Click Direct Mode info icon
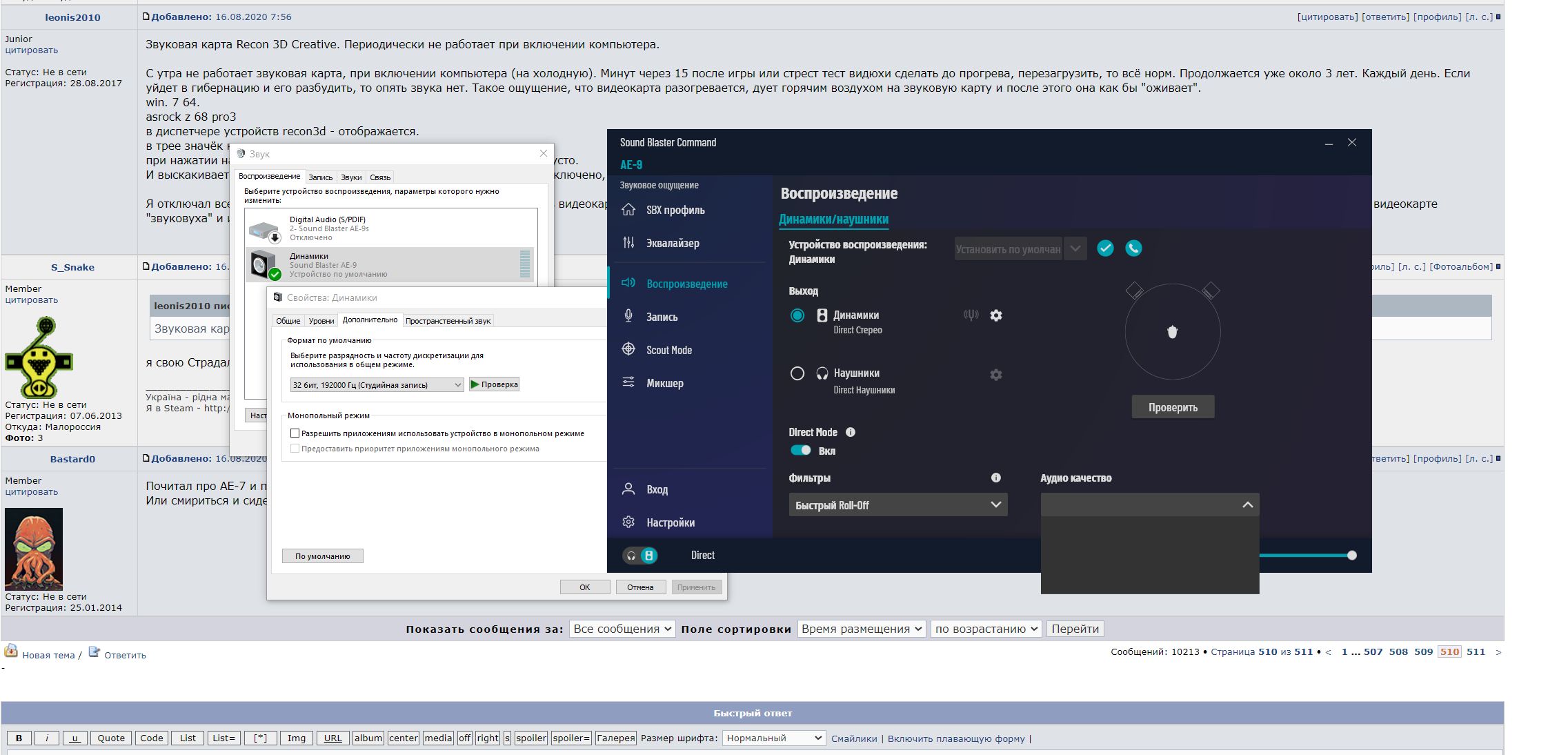The image size is (1568, 755). click(x=851, y=432)
